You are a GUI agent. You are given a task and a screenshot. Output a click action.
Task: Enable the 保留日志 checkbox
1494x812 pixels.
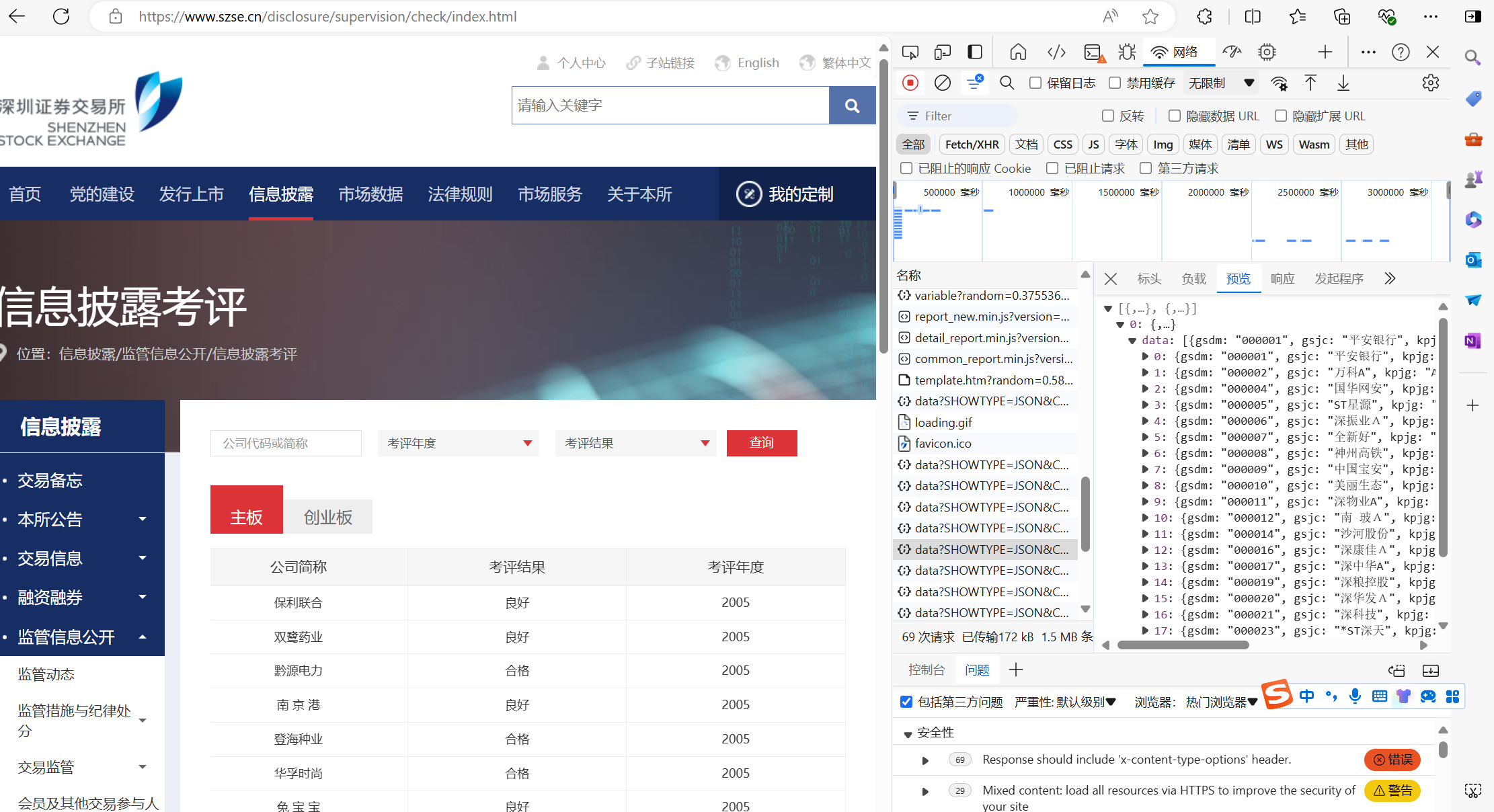tap(1035, 83)
